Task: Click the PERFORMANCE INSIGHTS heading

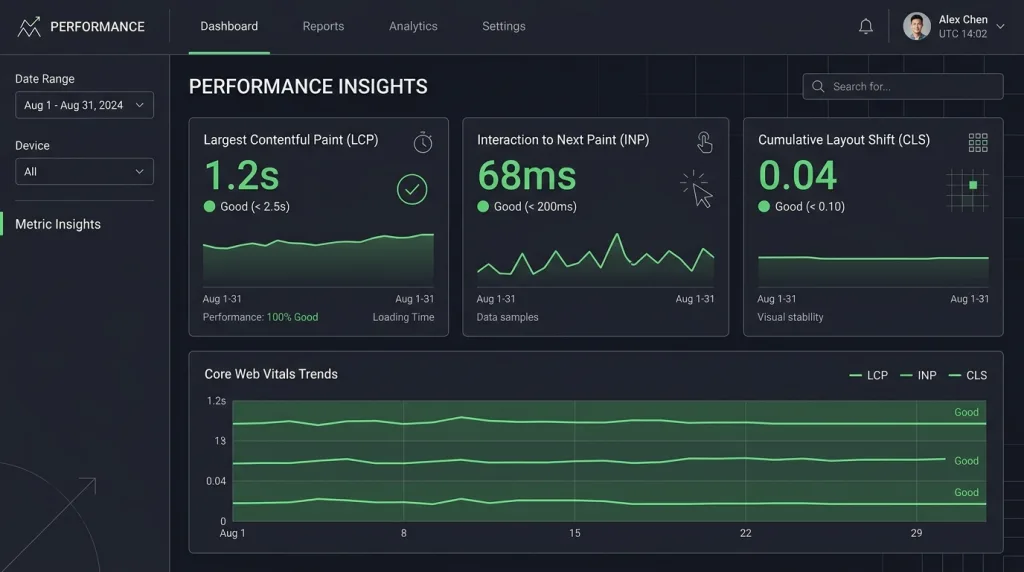Action: (308, 86)
